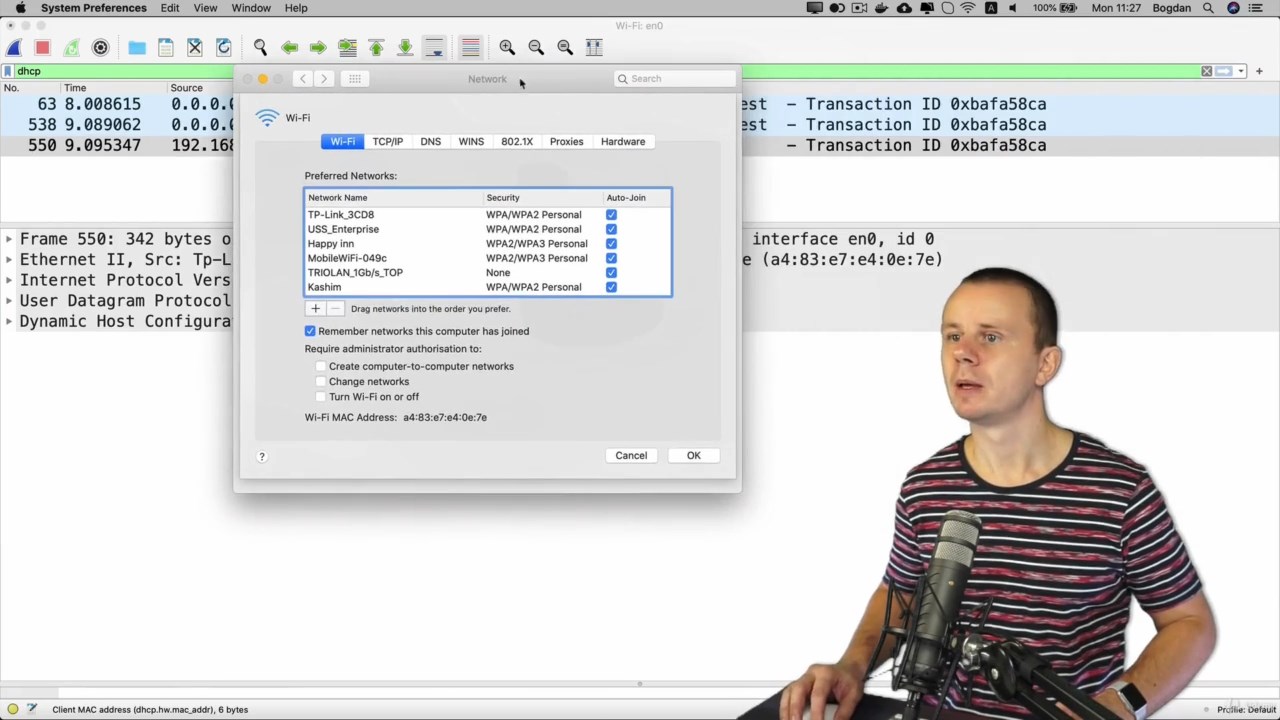The image size is (1280, 720).
Task: Open Wireshark capture options gear icon
Action: pyautogui.click(x=100, y=47)
